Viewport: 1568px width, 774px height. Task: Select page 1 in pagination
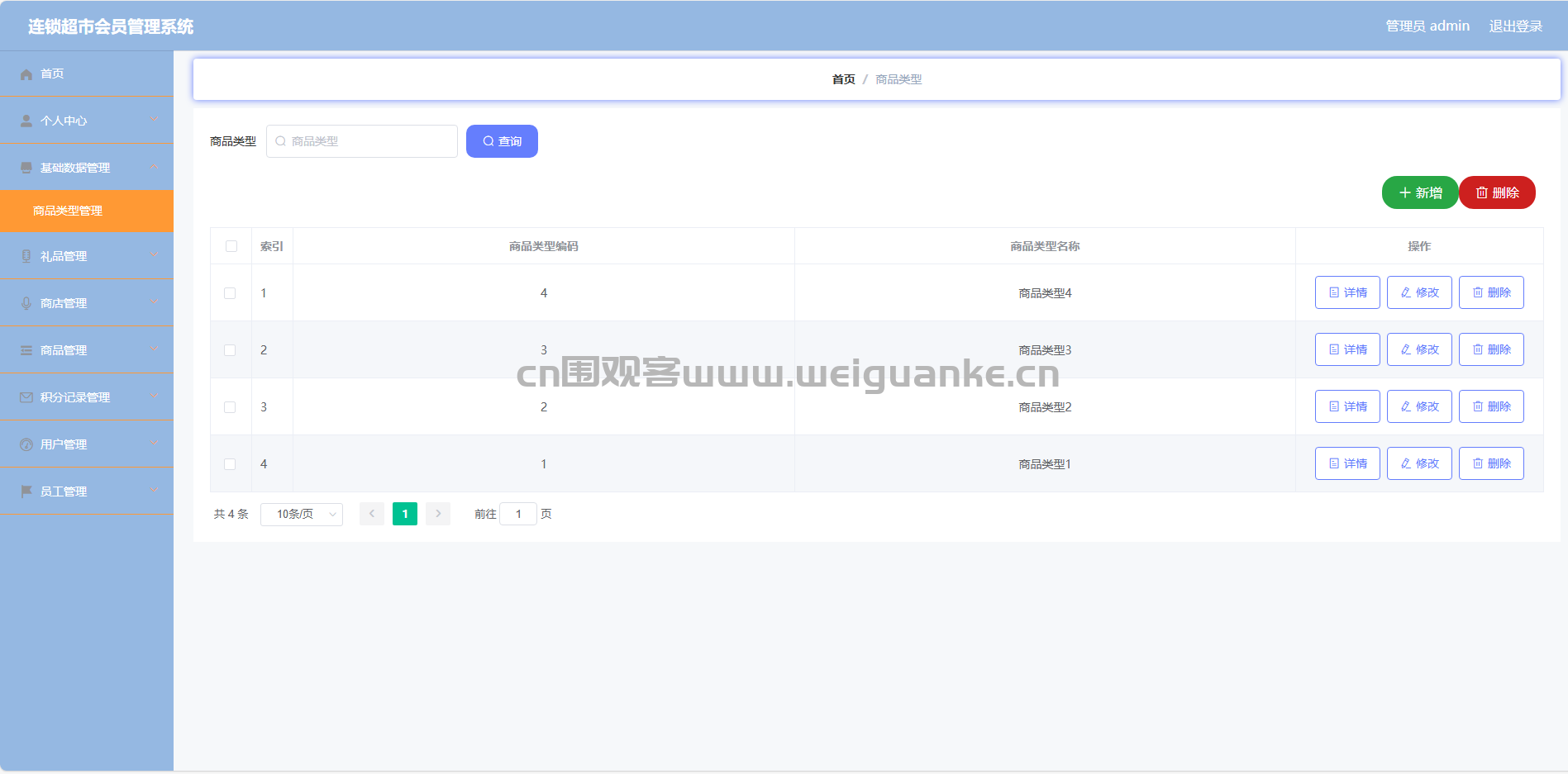tap(405, 514)
